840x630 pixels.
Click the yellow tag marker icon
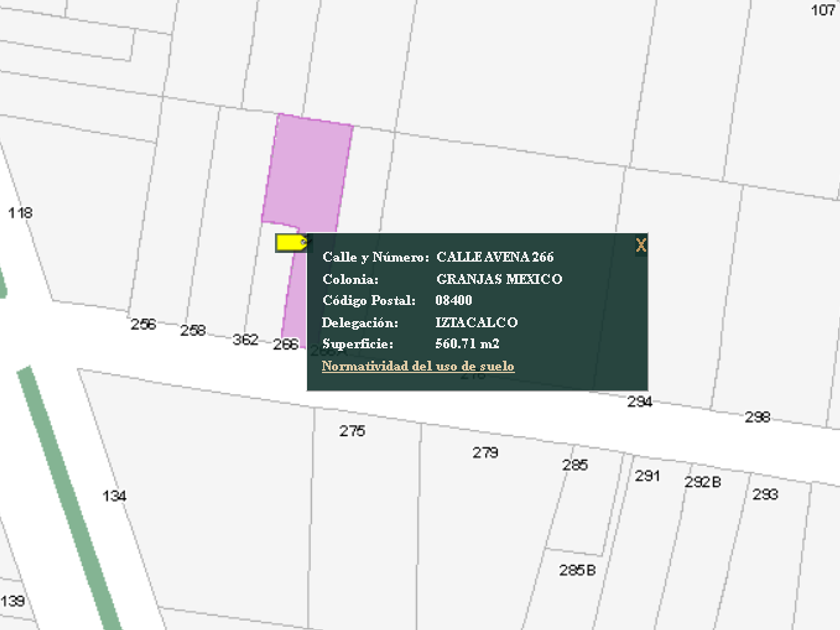pos(290,242)
